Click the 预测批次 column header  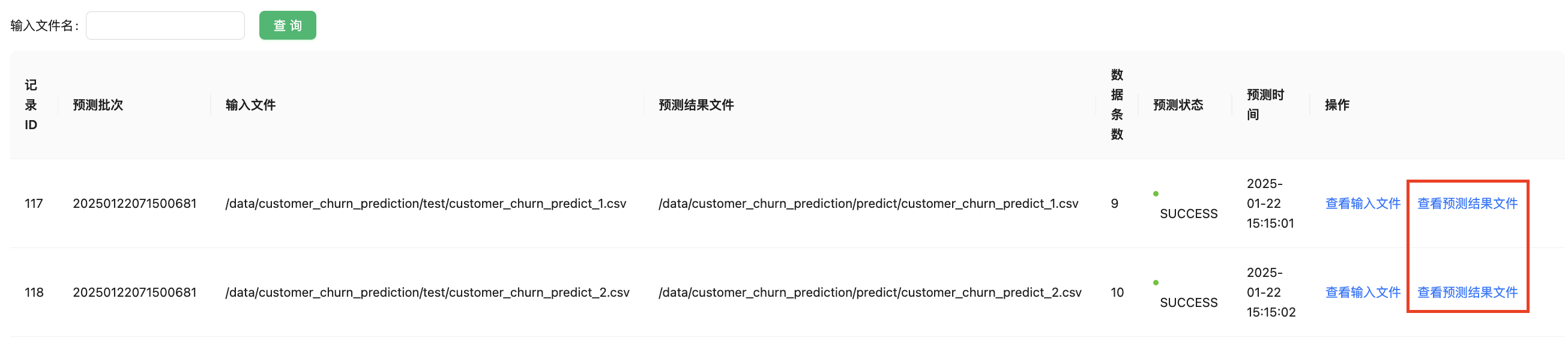98,105
